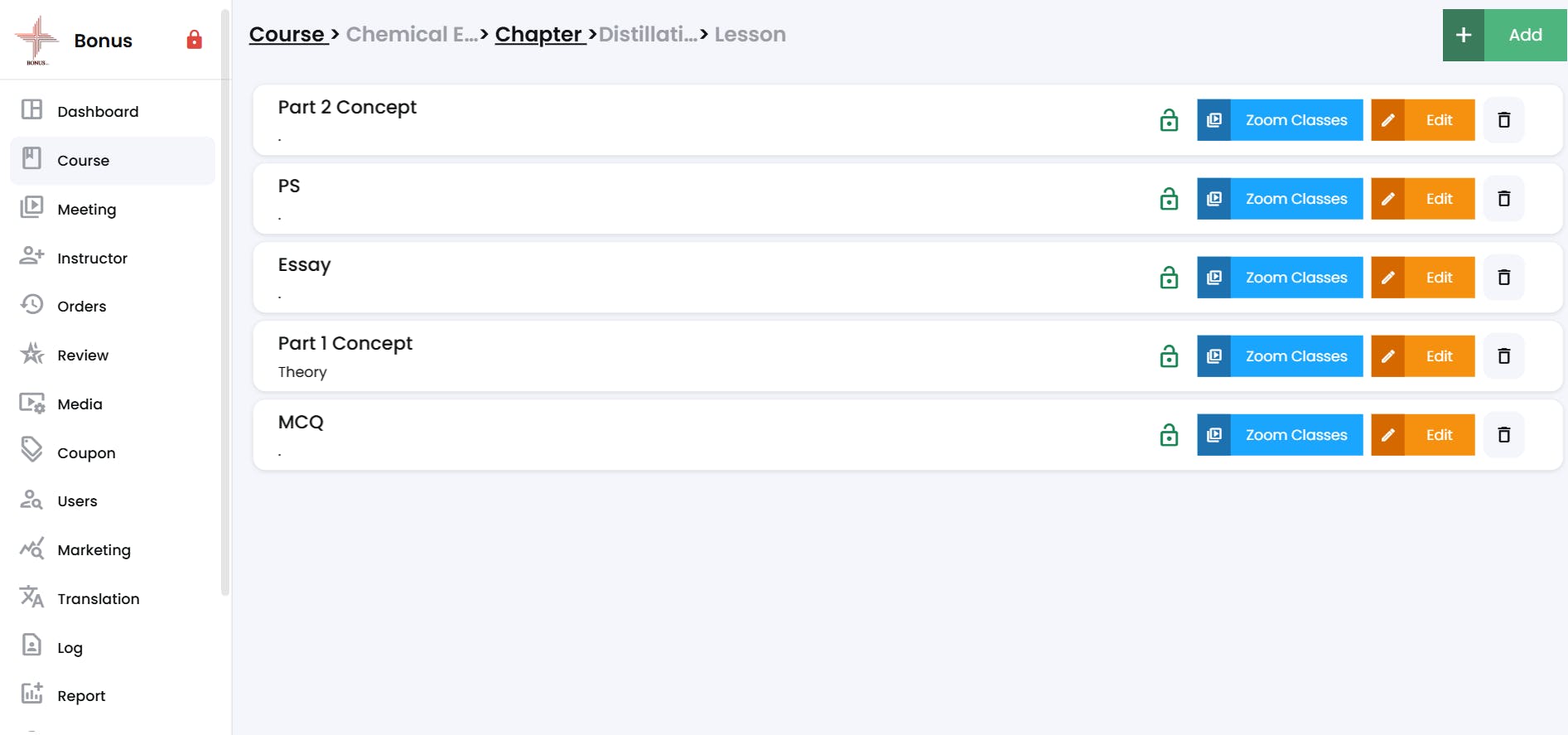Toggle the green lock on PS lesson
This screenshot has width=1568, height=735.
(1169, 199)
